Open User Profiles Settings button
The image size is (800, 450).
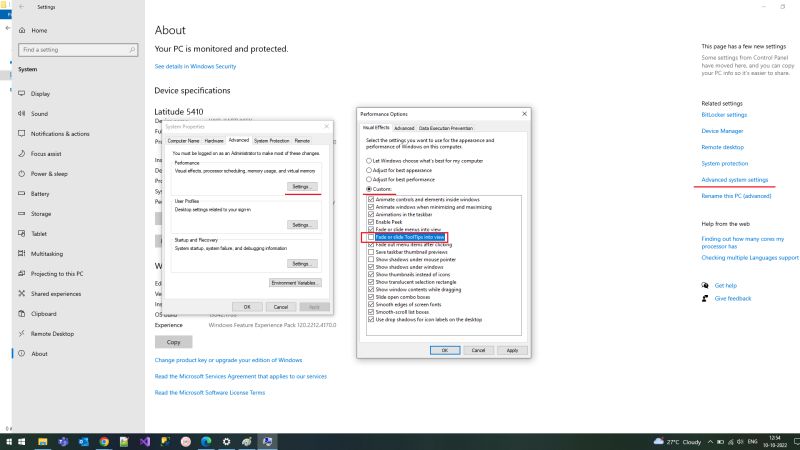[x=302, y=225]
